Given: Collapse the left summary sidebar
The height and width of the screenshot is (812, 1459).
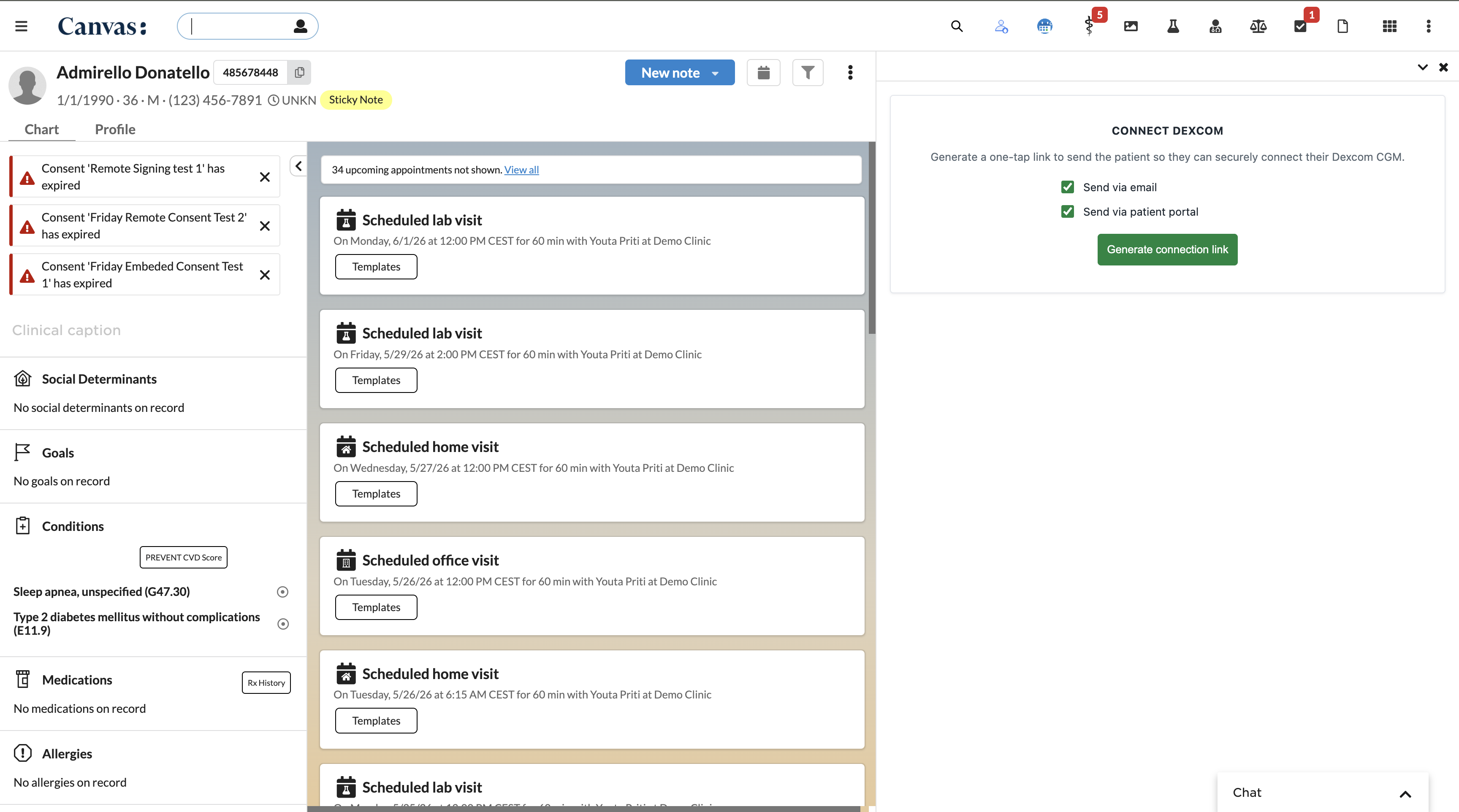Looking at the screenshot, I should [x=298, y=166].
